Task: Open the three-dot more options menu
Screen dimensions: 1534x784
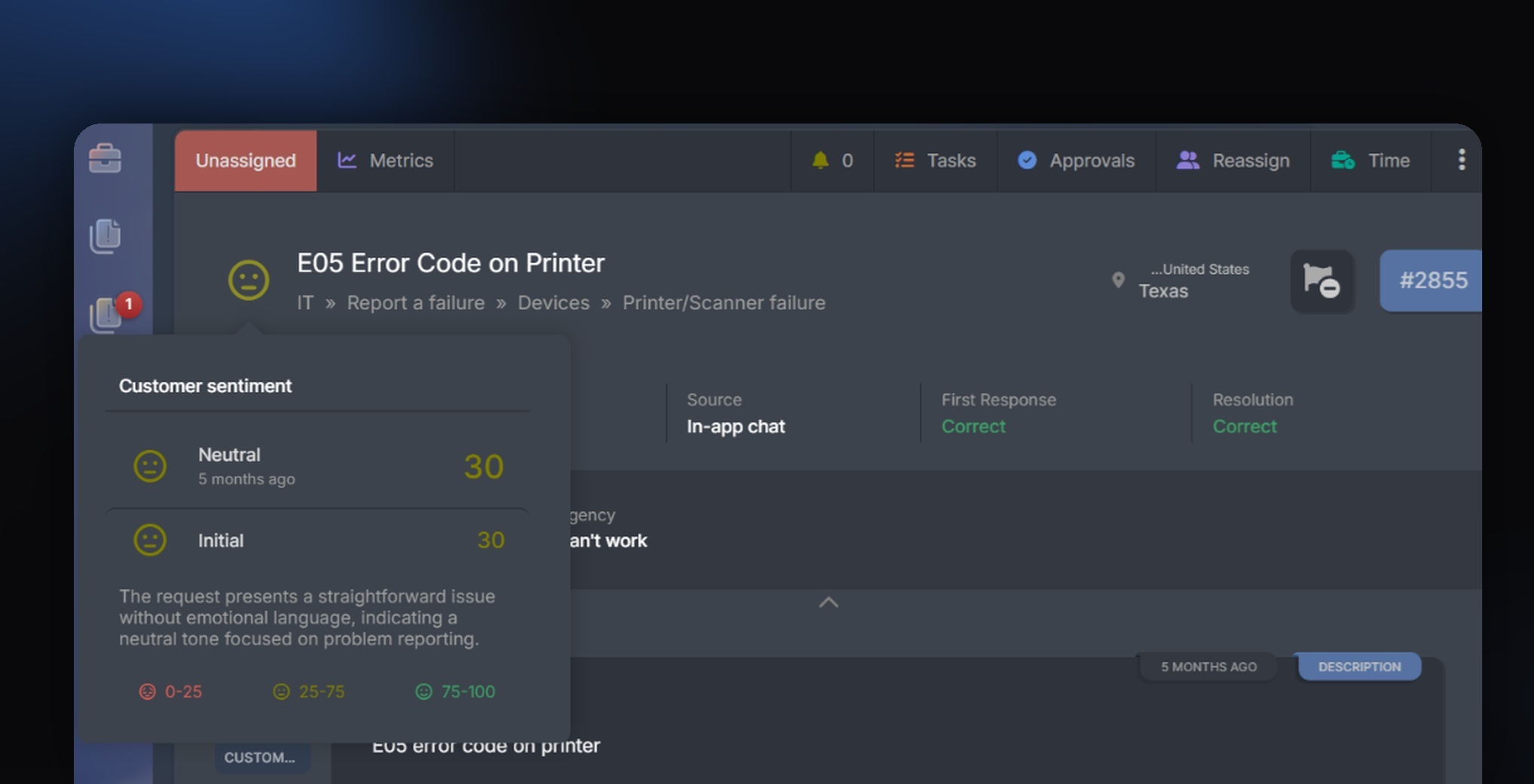Action: coord(1462,160)
